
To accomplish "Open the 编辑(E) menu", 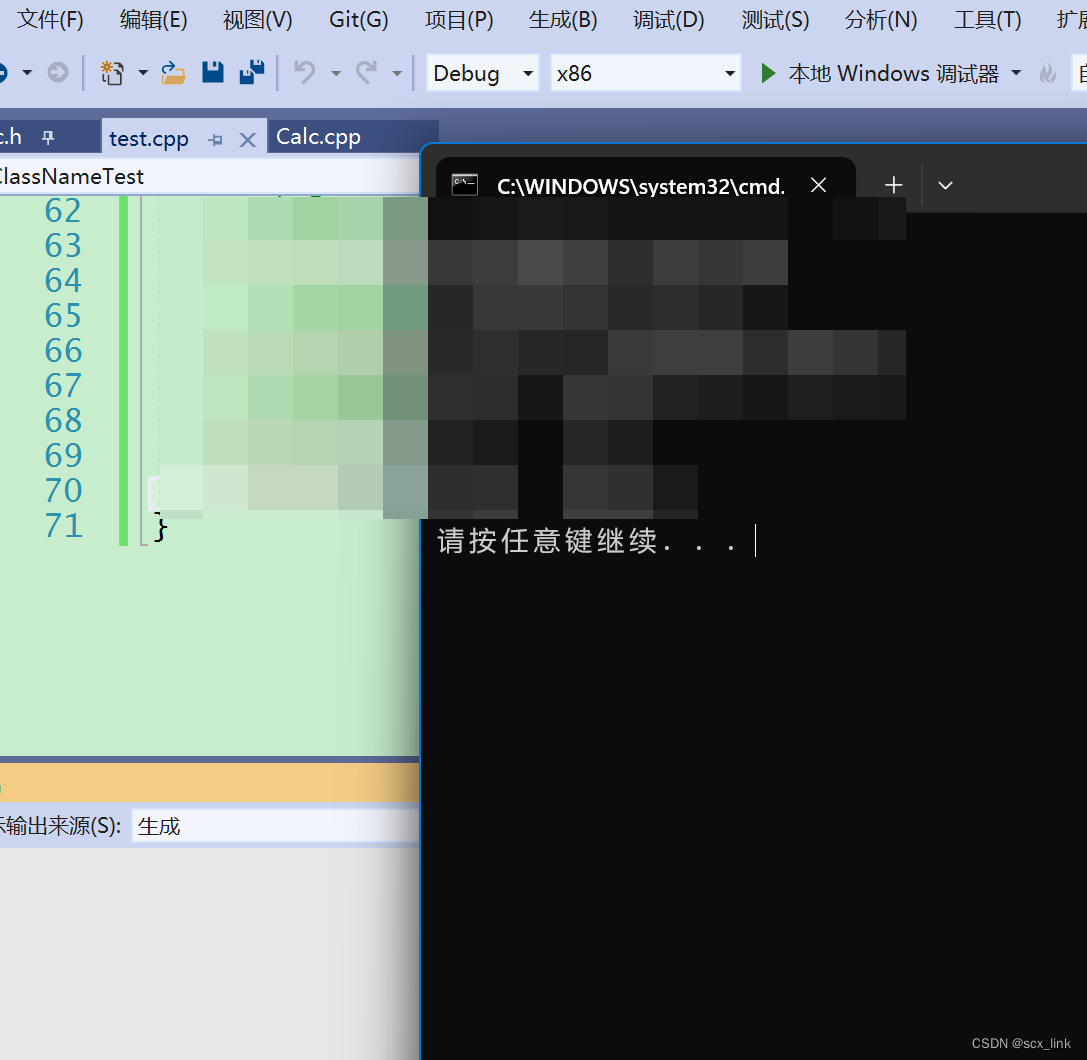I will coord(153,20).
